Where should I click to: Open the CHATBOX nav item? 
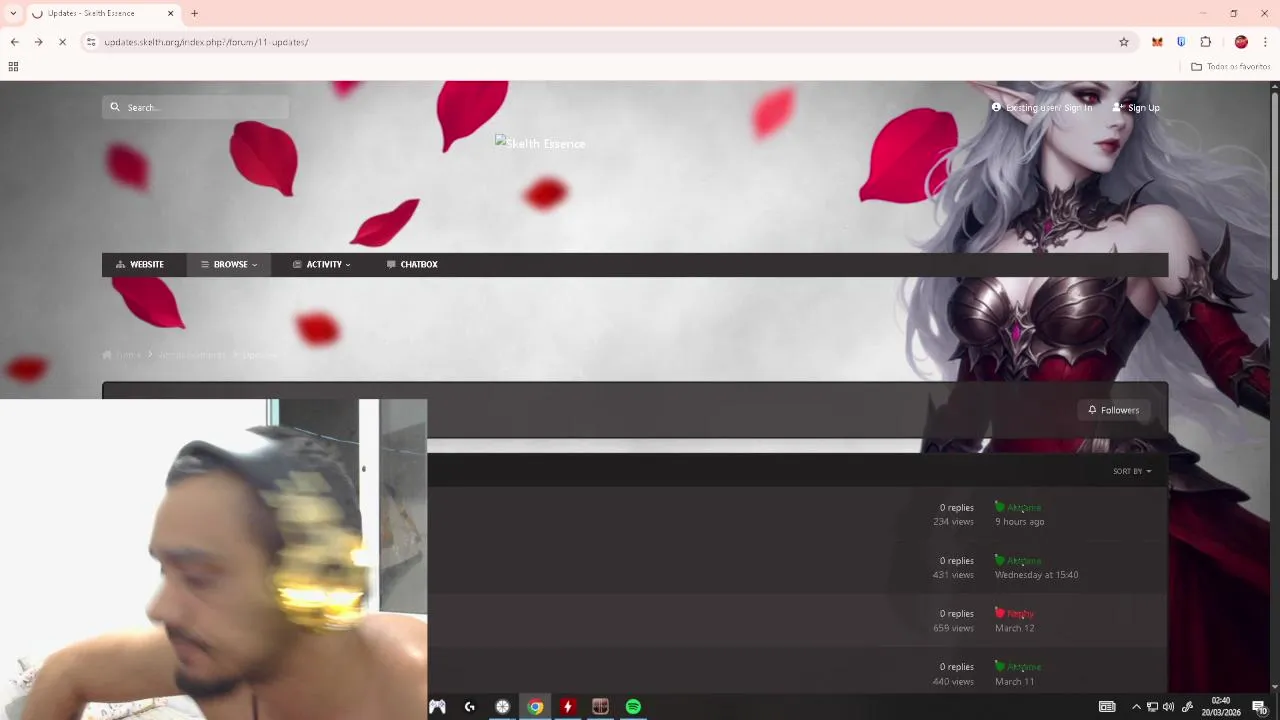(412, 264)
